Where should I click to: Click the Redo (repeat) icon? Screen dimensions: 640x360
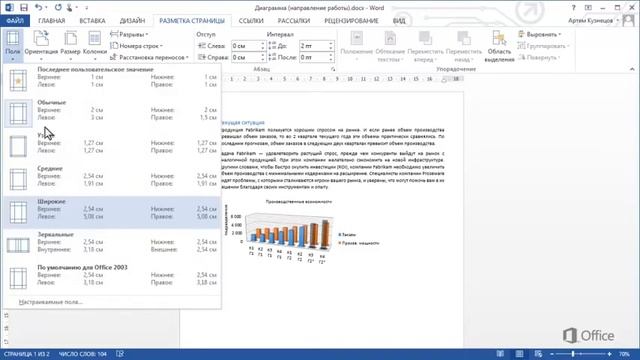58,7
